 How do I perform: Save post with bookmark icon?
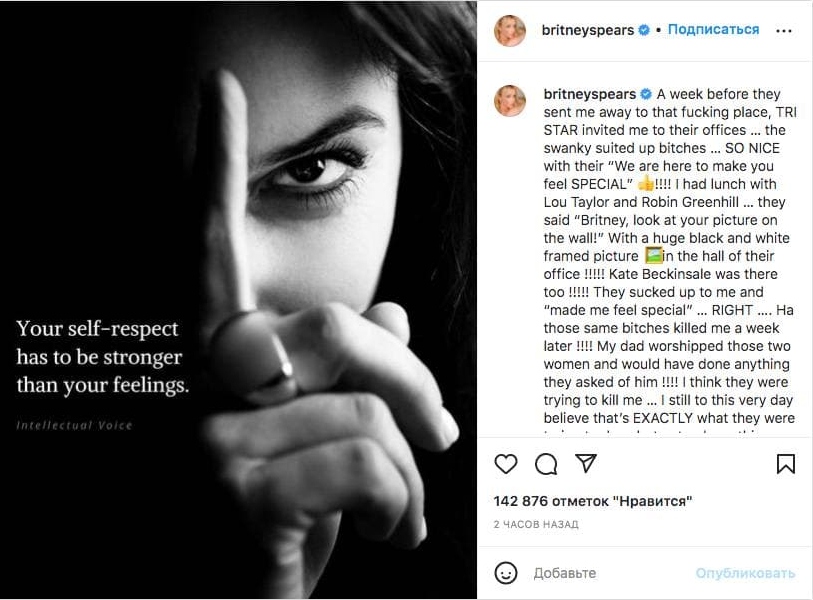coord(786,464)
